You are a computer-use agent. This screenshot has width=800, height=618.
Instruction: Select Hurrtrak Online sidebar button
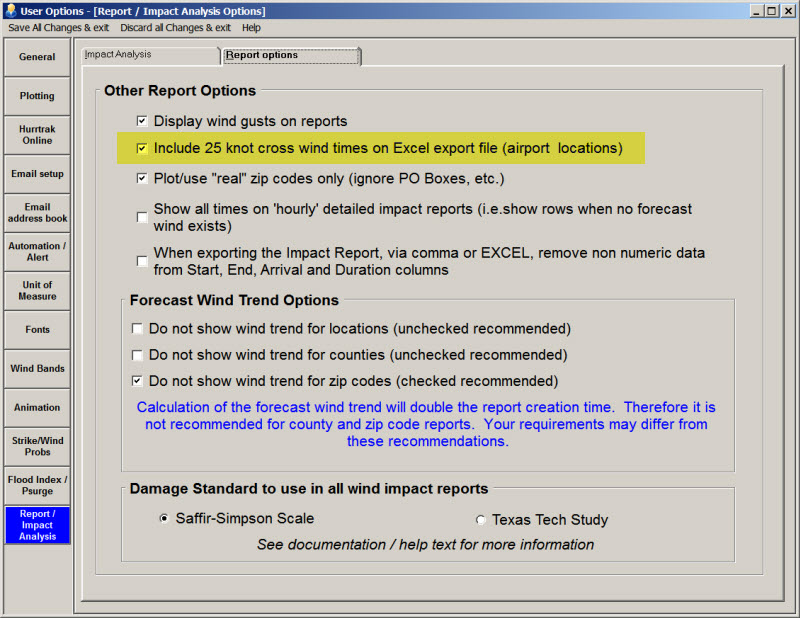pyautogui.click(x=37, y=135)
